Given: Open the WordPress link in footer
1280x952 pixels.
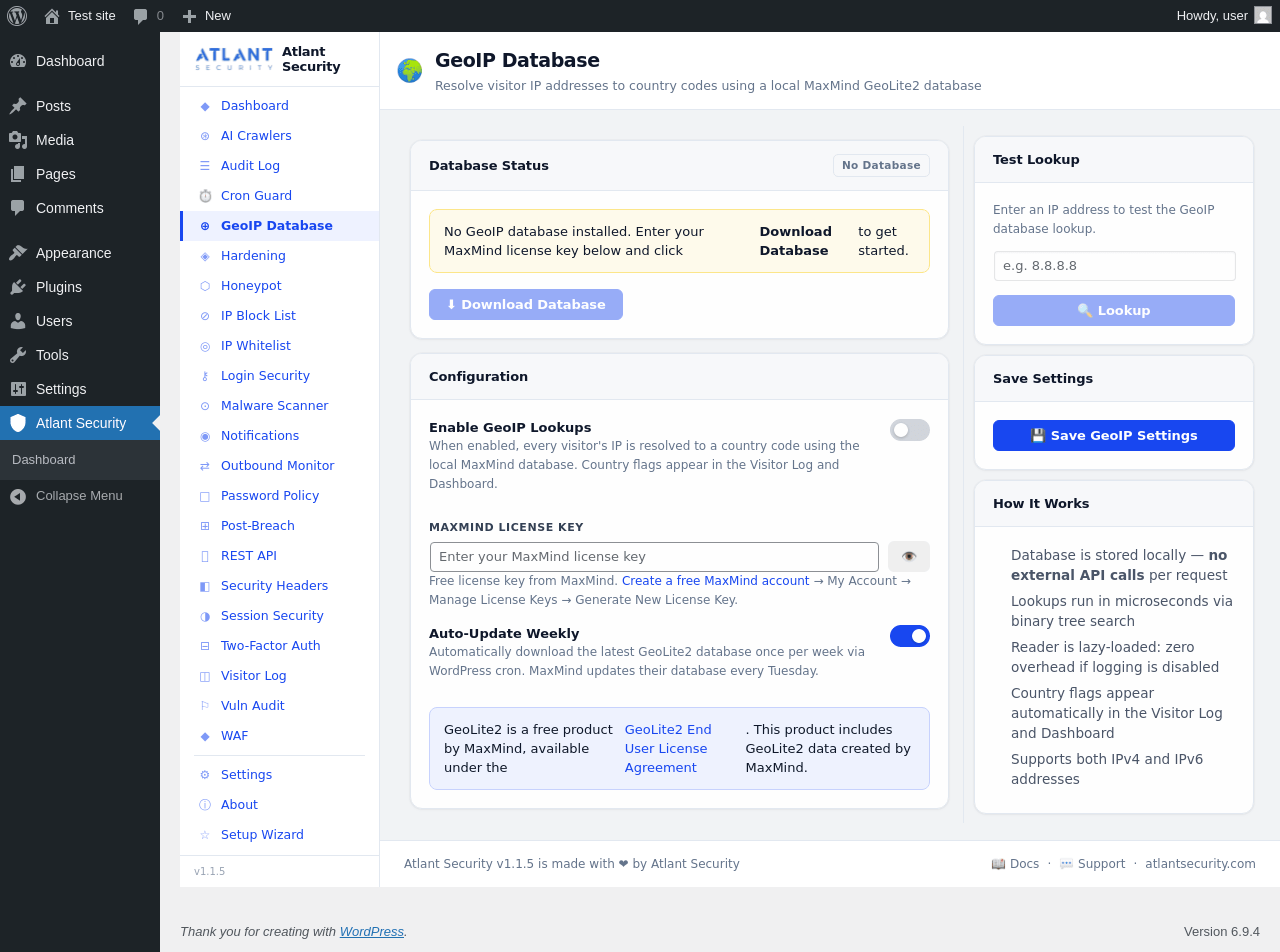Looking at the screenshot, I should coord(372,932).
